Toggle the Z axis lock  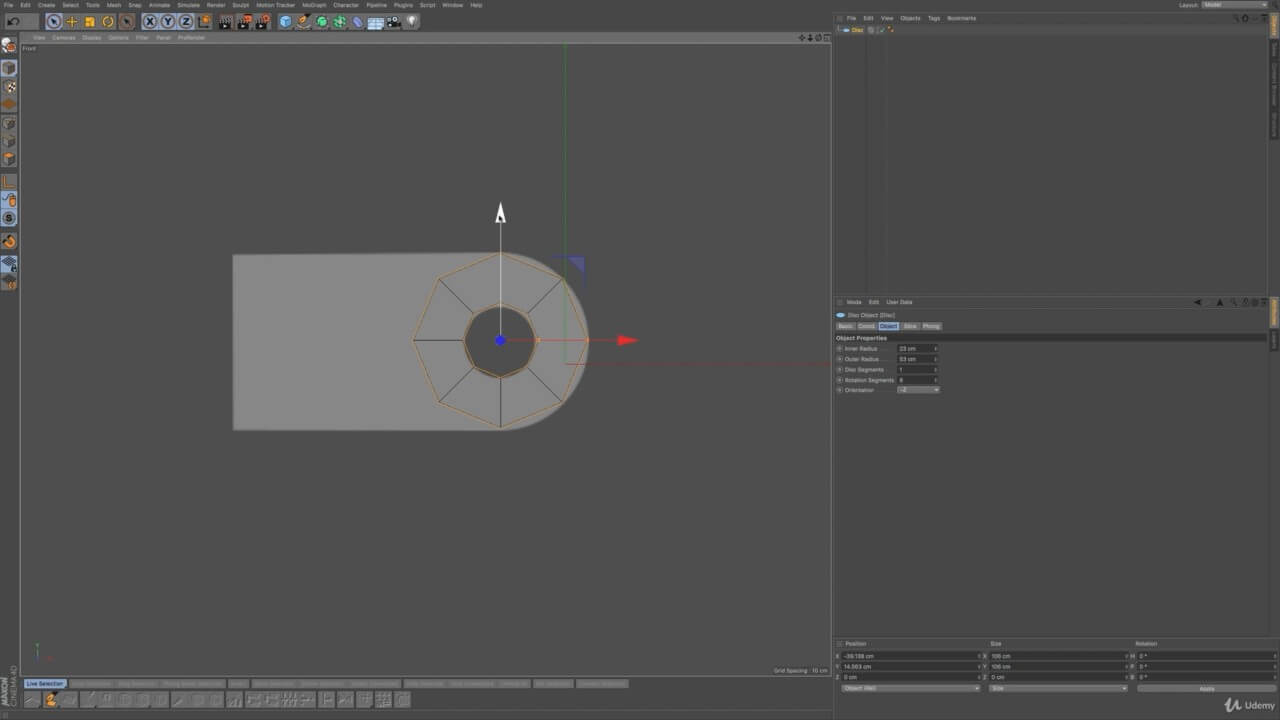[186, 21]
